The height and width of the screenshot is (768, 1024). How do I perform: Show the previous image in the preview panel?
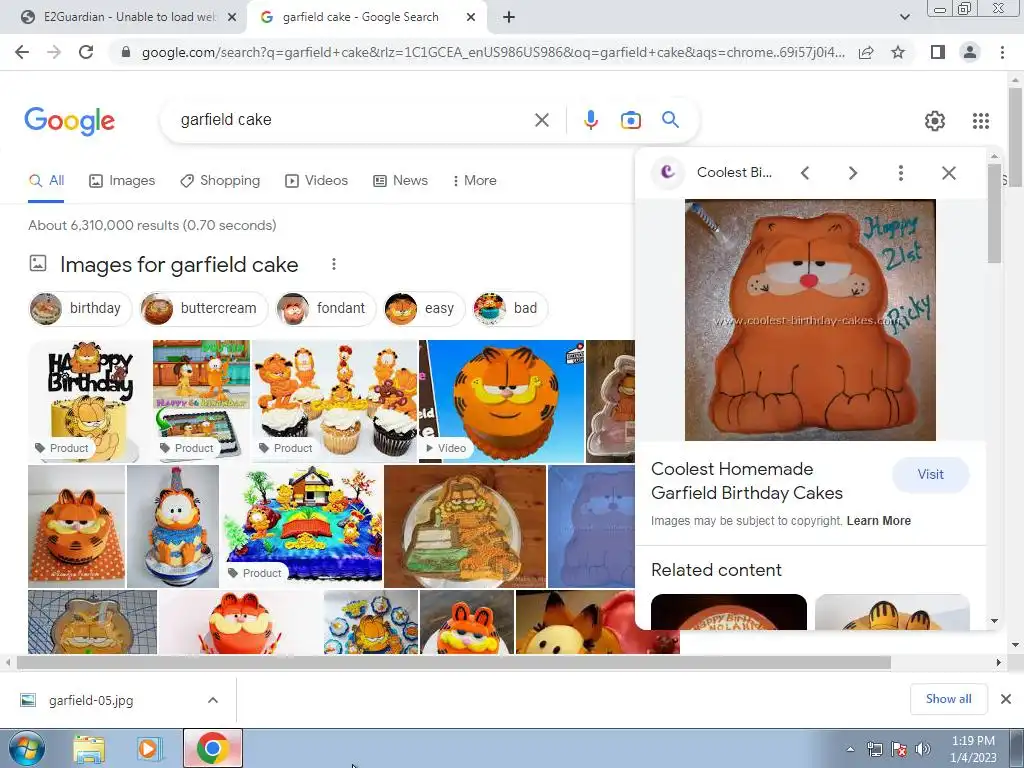pyautogui.click(x=805, y=172)
